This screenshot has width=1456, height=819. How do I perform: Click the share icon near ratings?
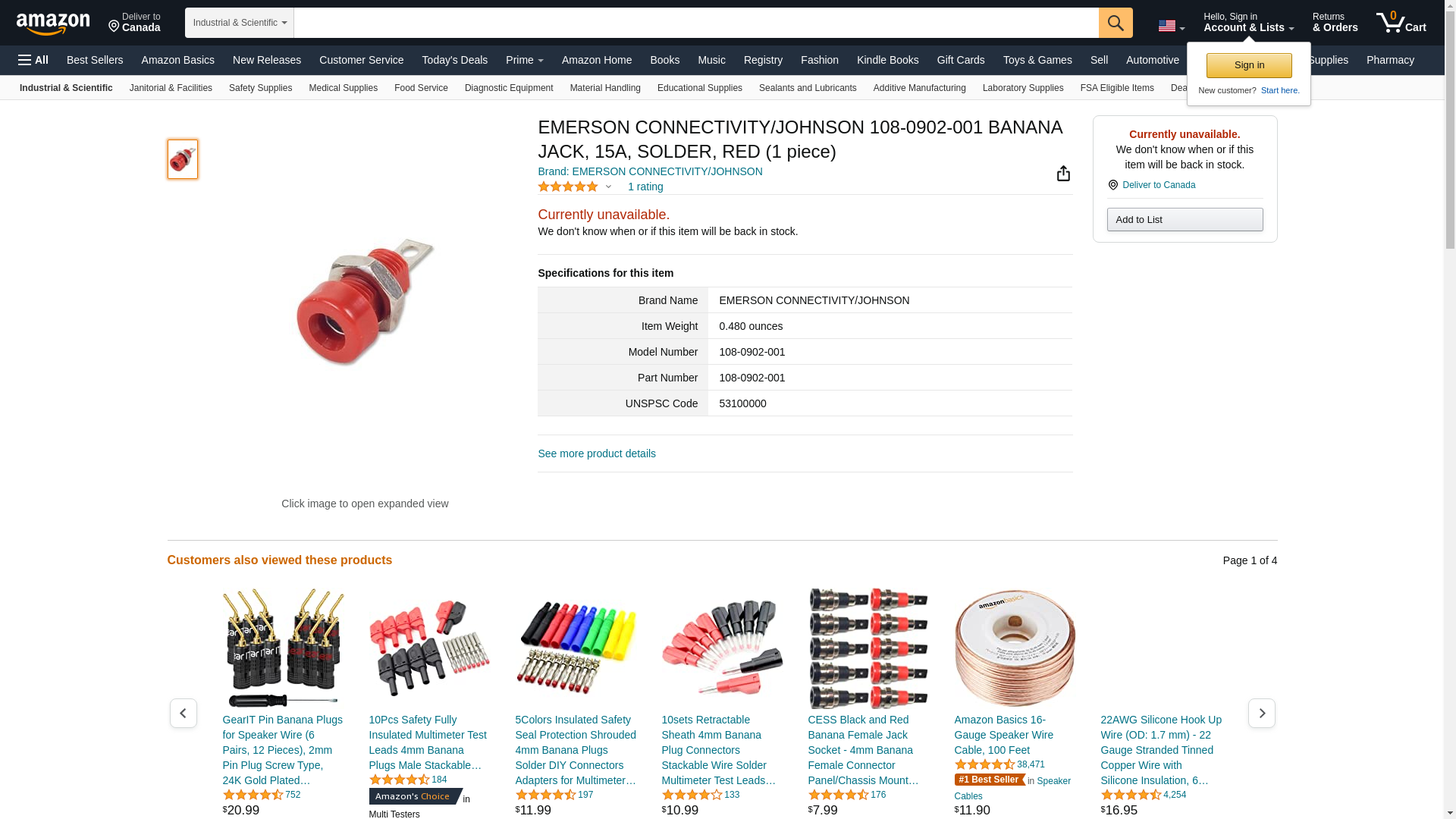click(1063, 174)
